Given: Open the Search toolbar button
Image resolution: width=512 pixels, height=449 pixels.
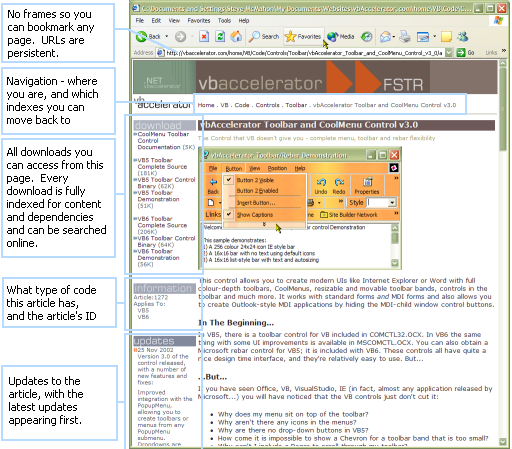Looking at the screenshot, I should click(x=264, y=36).
